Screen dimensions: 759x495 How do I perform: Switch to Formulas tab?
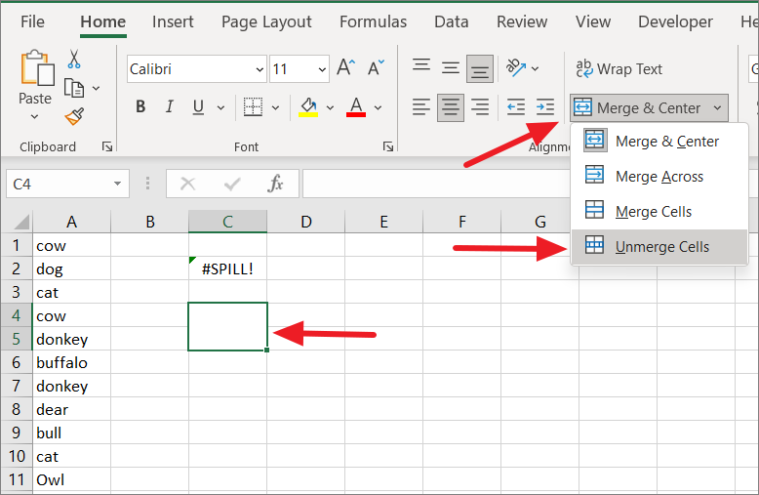tap(373, 22)
